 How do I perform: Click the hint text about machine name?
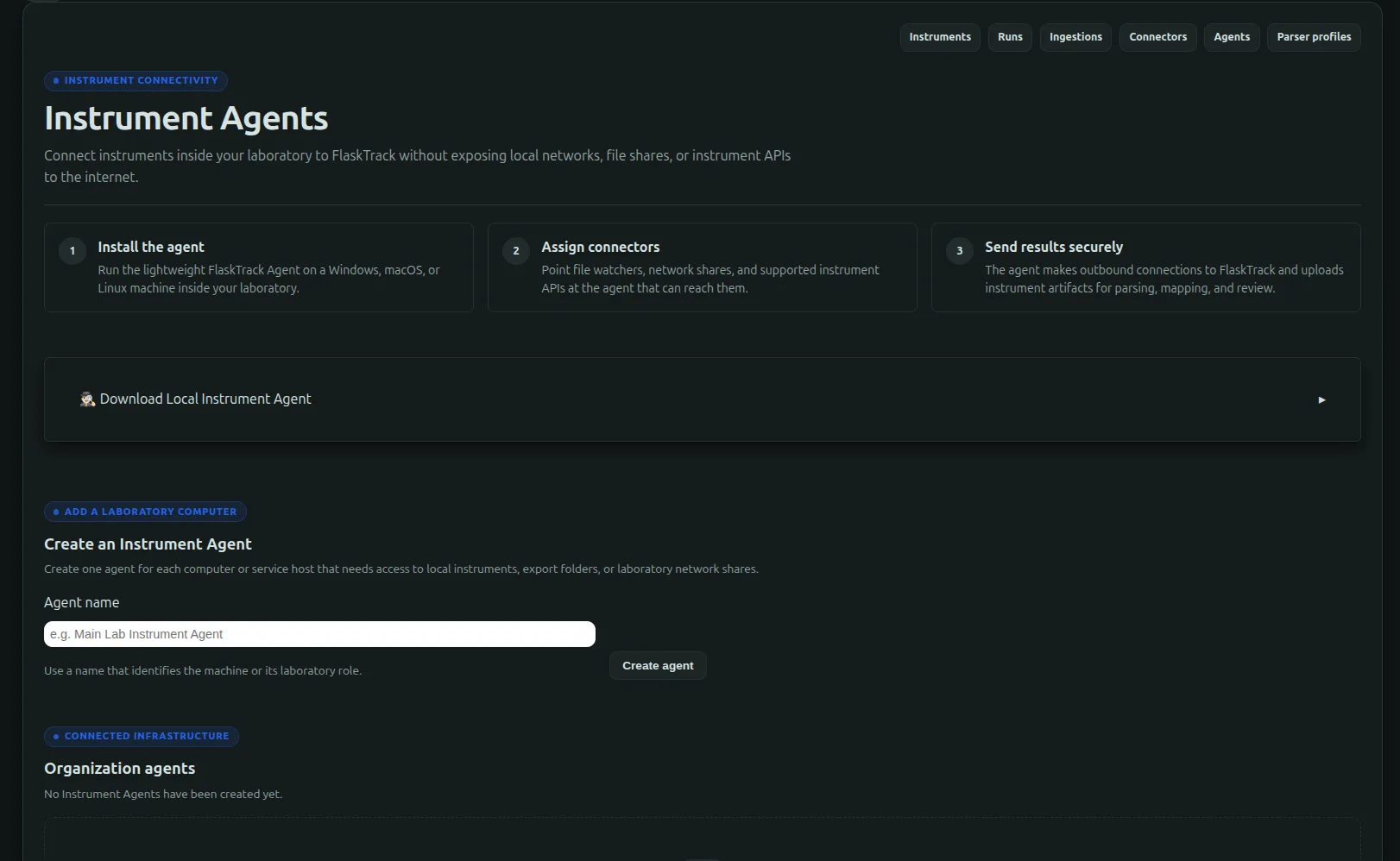pos(203,670)
